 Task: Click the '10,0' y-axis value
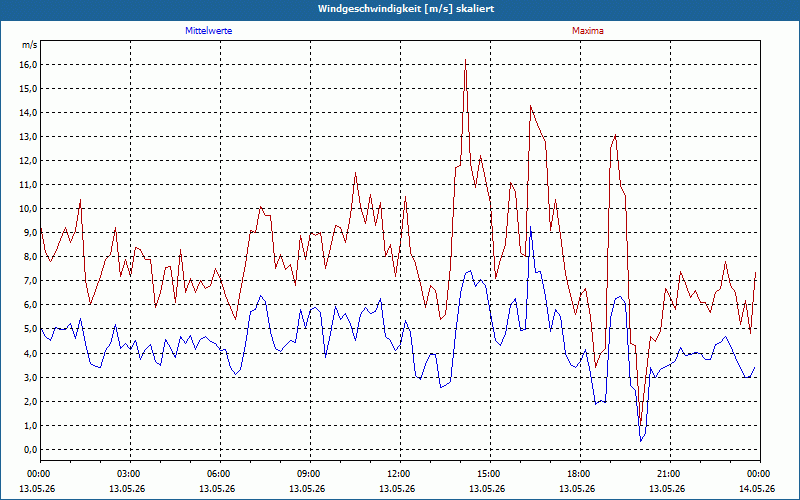point(28,208)
